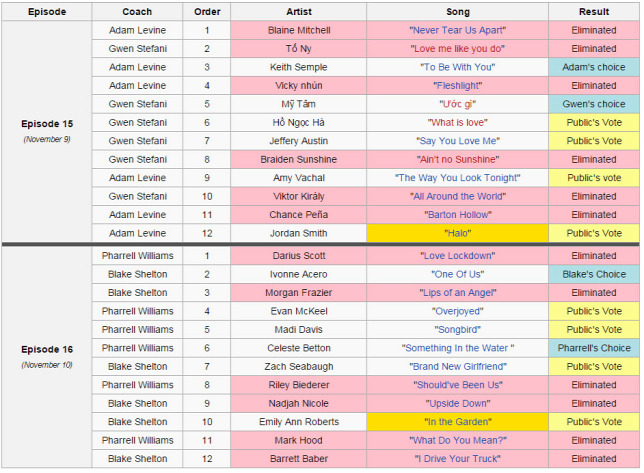Click the "Love me like you do" link
The height and width of the screenshot is (473, 644).
pos(458,49)
